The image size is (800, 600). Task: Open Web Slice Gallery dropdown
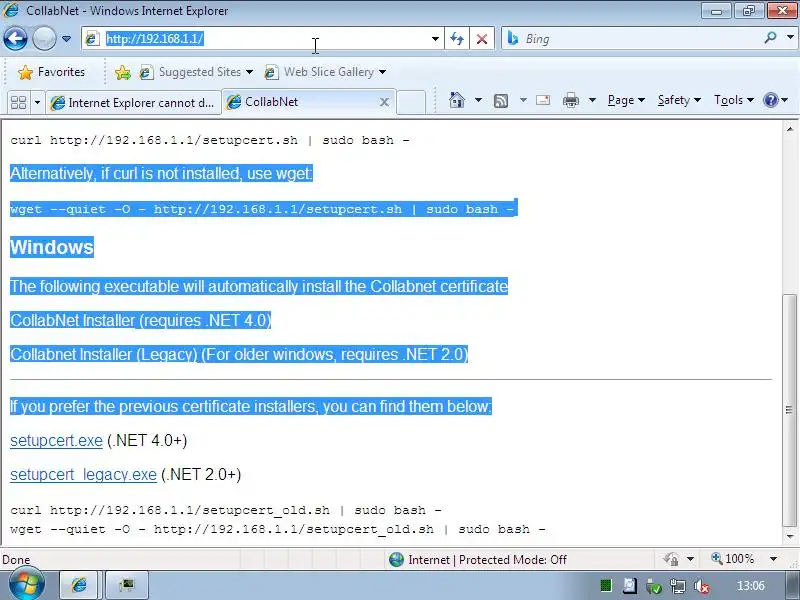tap(325, 72)
